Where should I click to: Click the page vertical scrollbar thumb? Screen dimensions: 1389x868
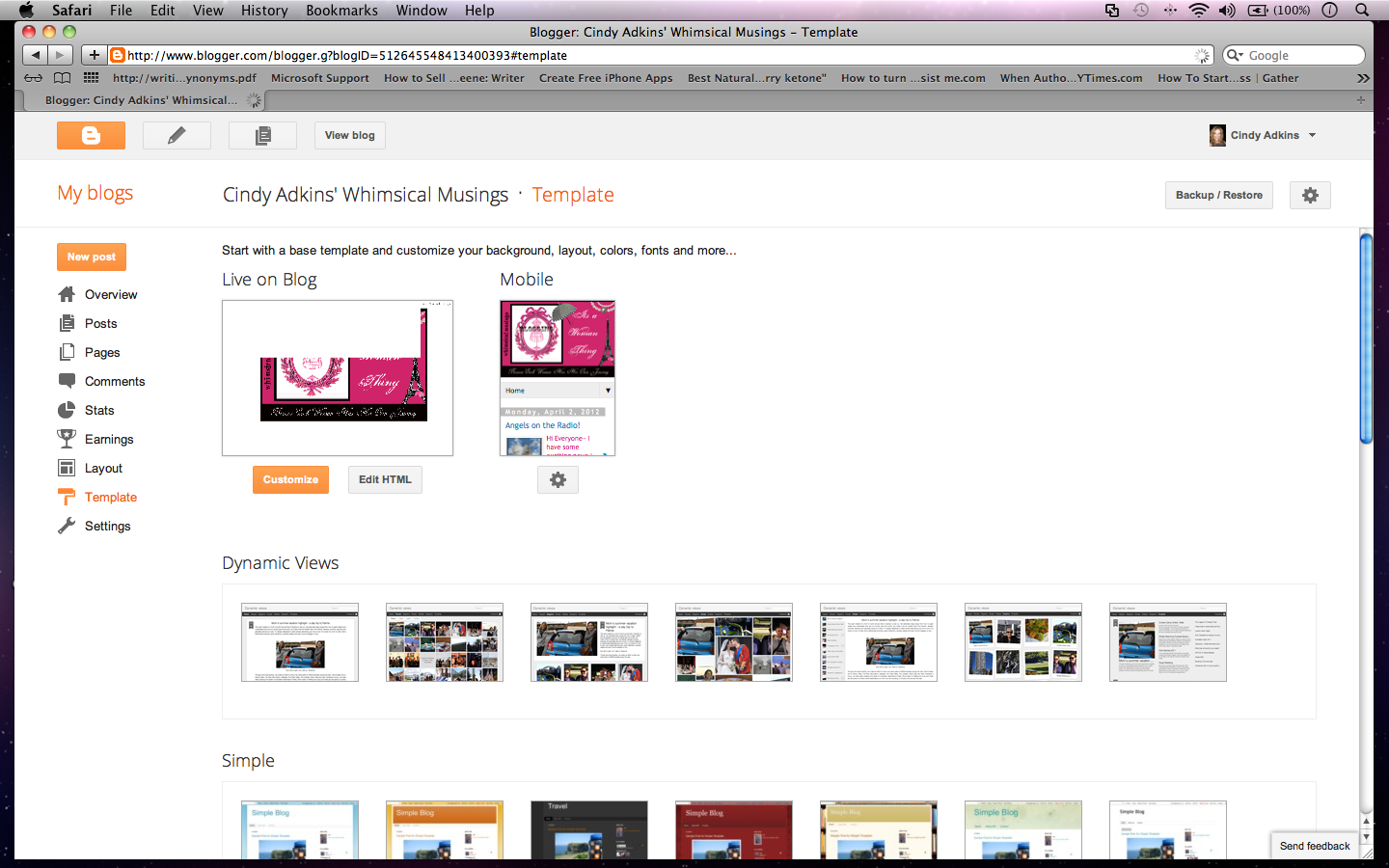tap(1366, 338)
